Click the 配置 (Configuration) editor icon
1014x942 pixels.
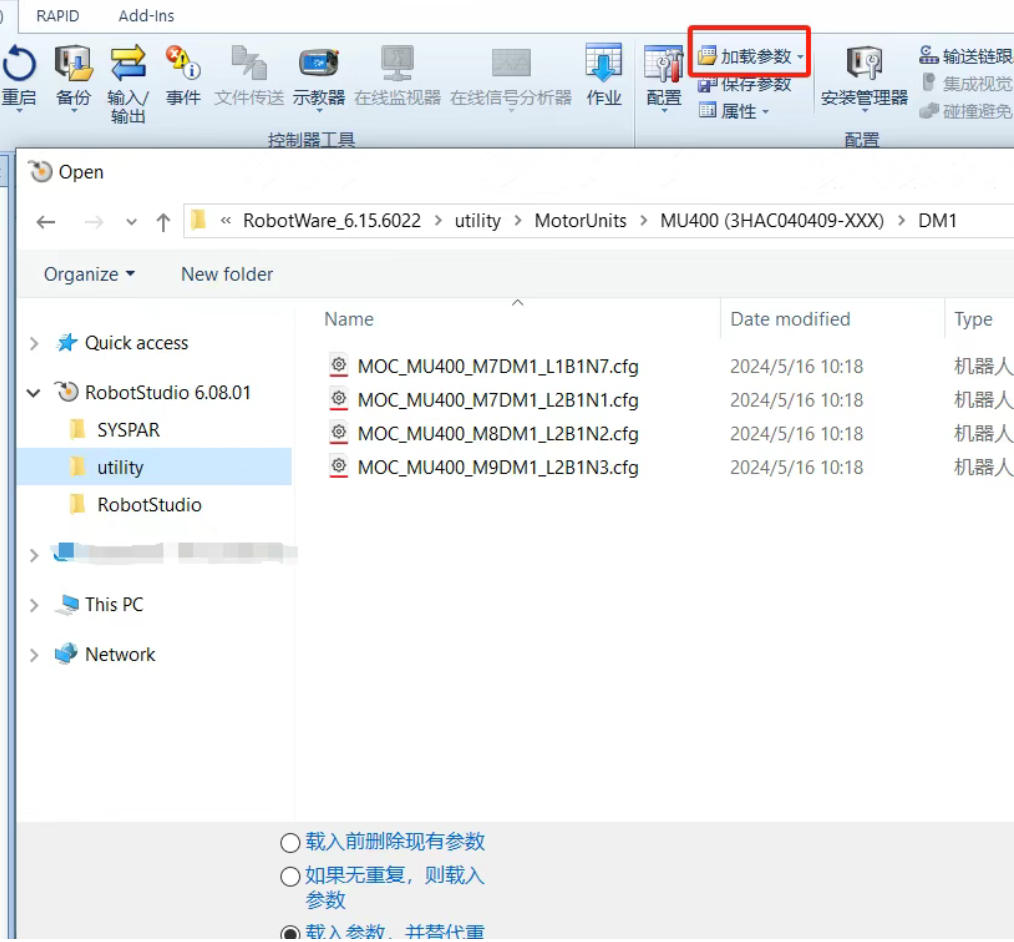pyautogui.click(x=663, y=65)
